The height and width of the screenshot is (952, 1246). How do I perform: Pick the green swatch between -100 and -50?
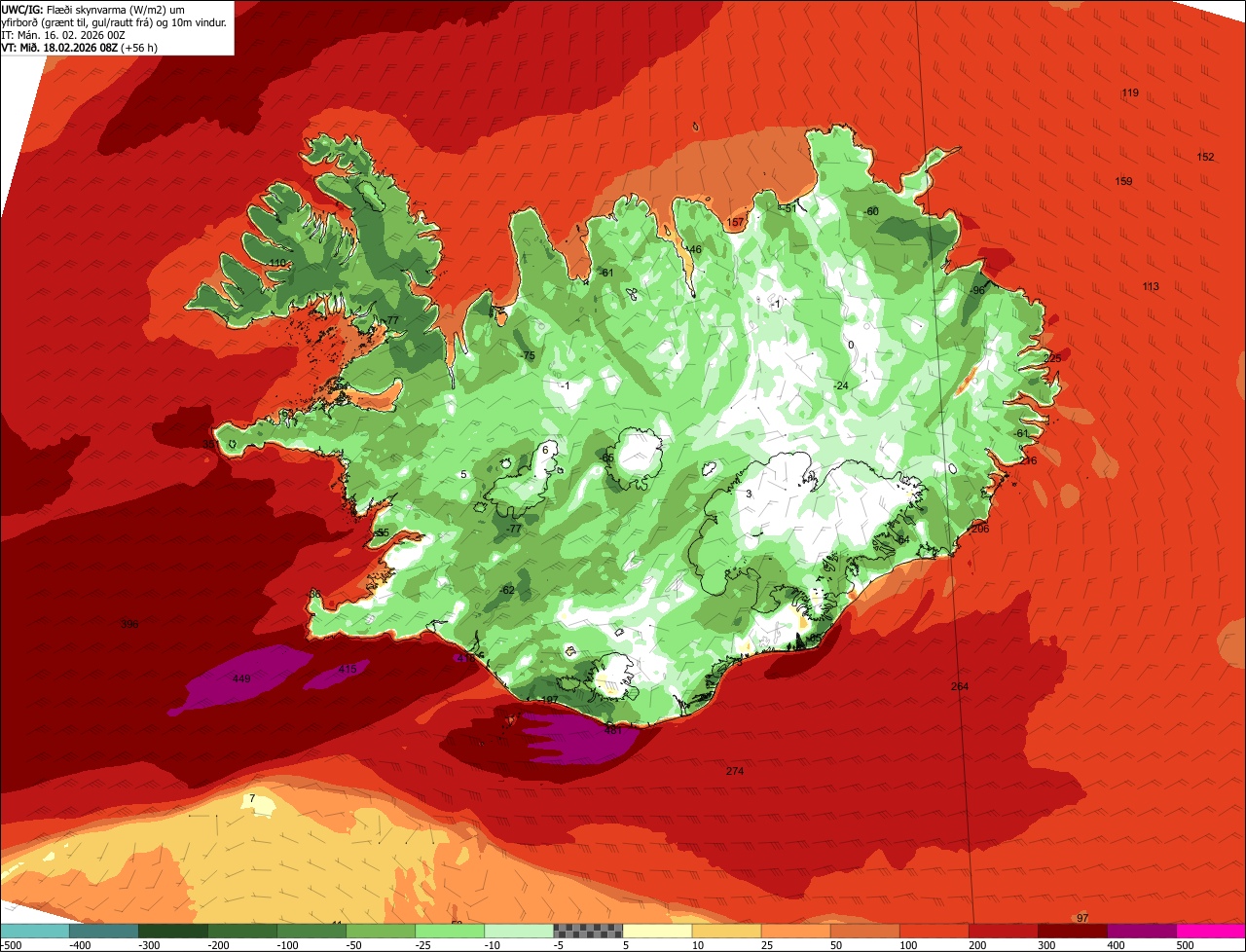click(311, 932)
